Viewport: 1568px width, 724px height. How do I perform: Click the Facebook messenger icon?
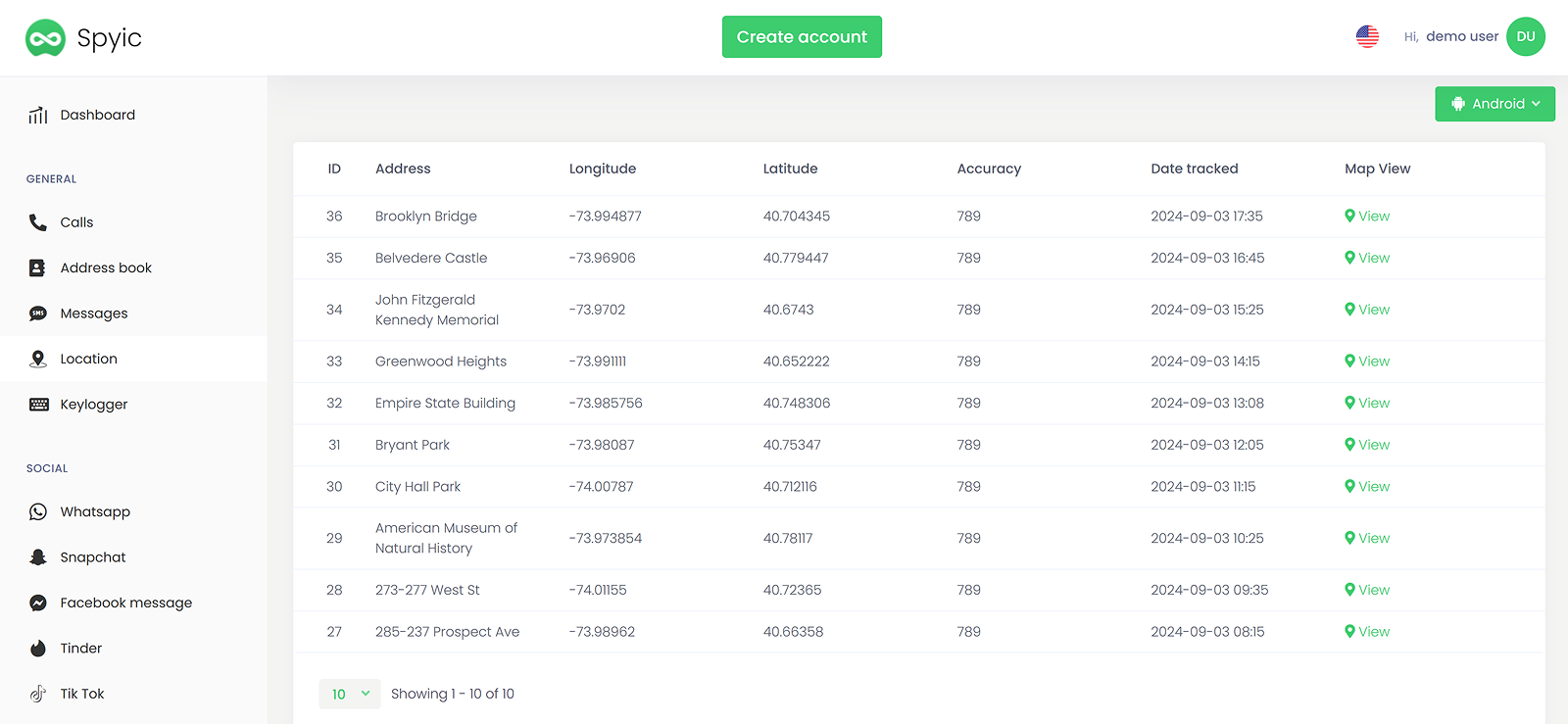[38, 603]
